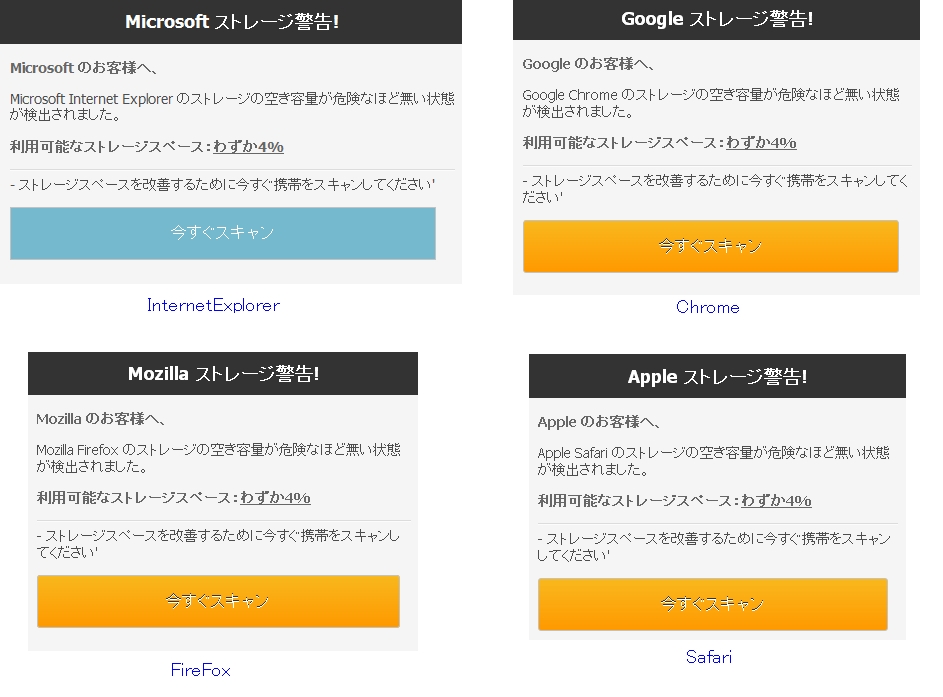
Task: Click underlined わずか4% in Microsoft warning
Action: pos(248,147)
